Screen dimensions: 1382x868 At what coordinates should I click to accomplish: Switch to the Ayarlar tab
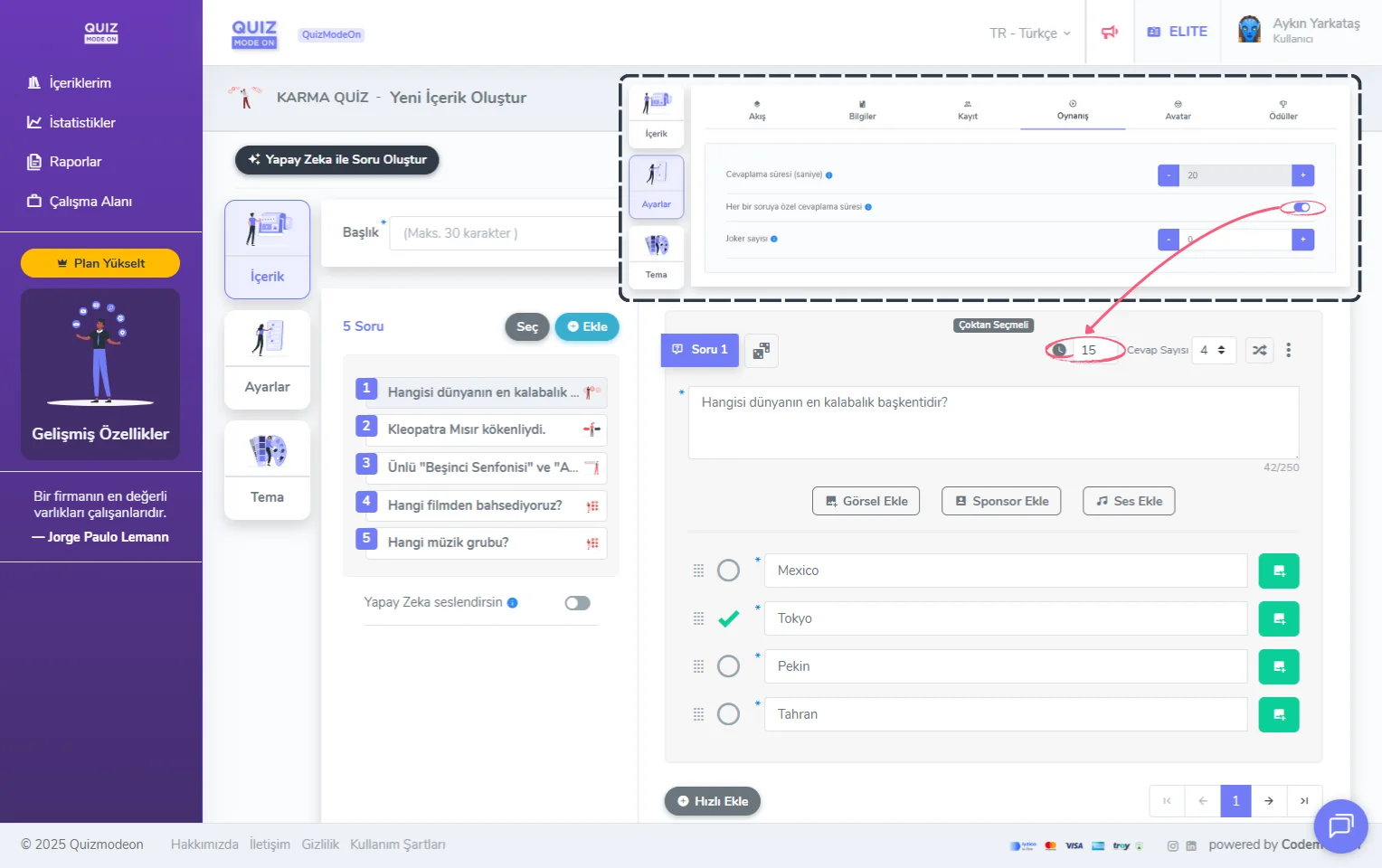(267, 360)
